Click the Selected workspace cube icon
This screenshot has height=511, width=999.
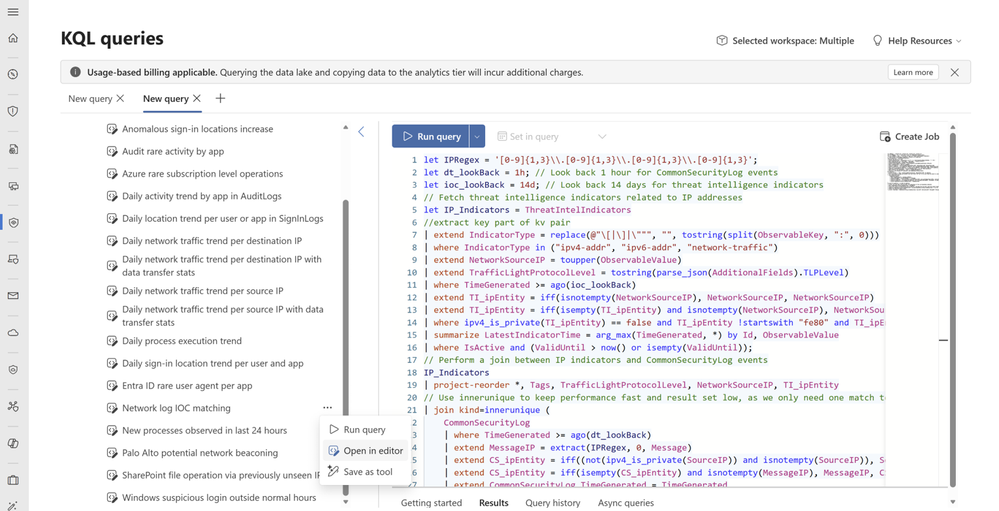pos(722,41)
